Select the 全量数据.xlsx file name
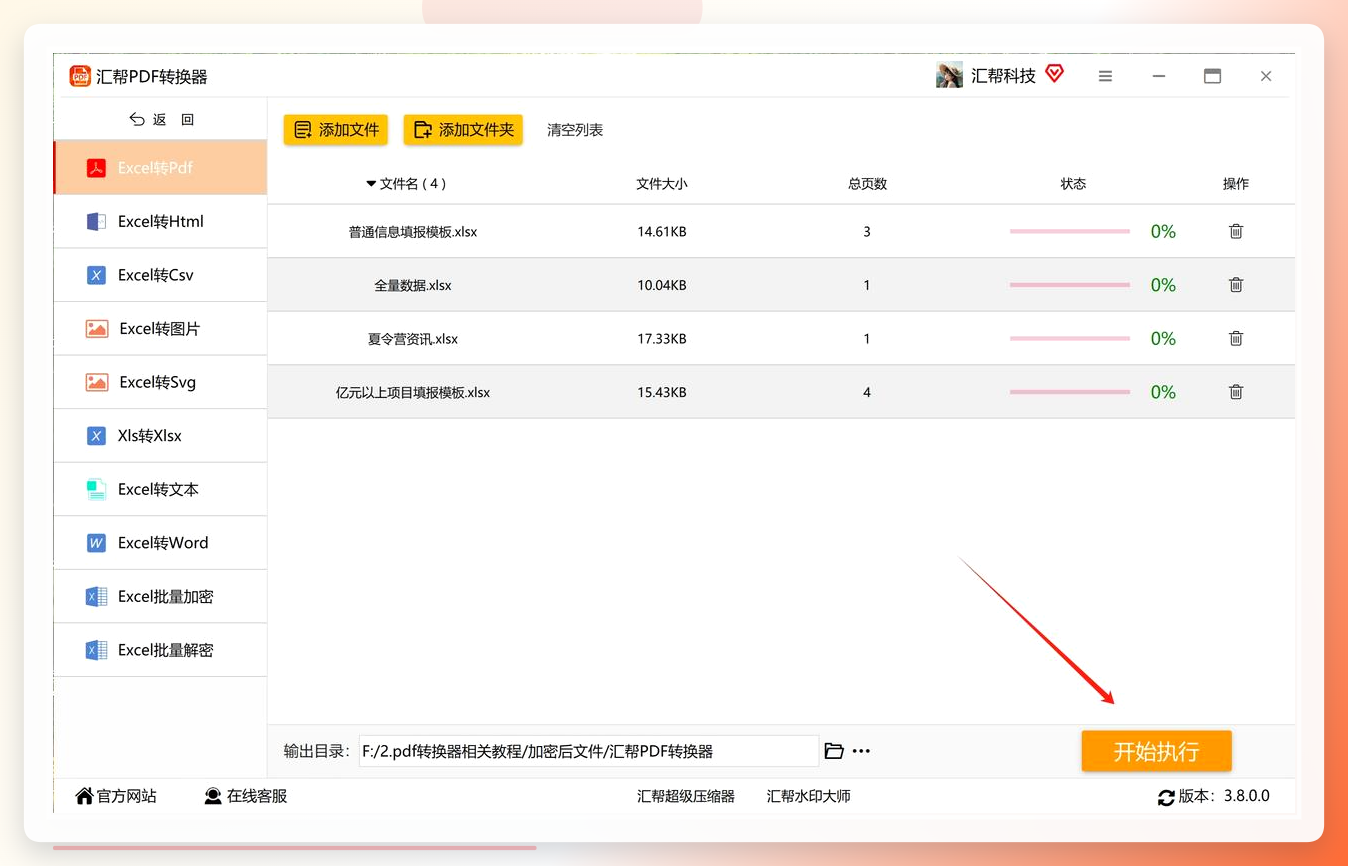 413,285
